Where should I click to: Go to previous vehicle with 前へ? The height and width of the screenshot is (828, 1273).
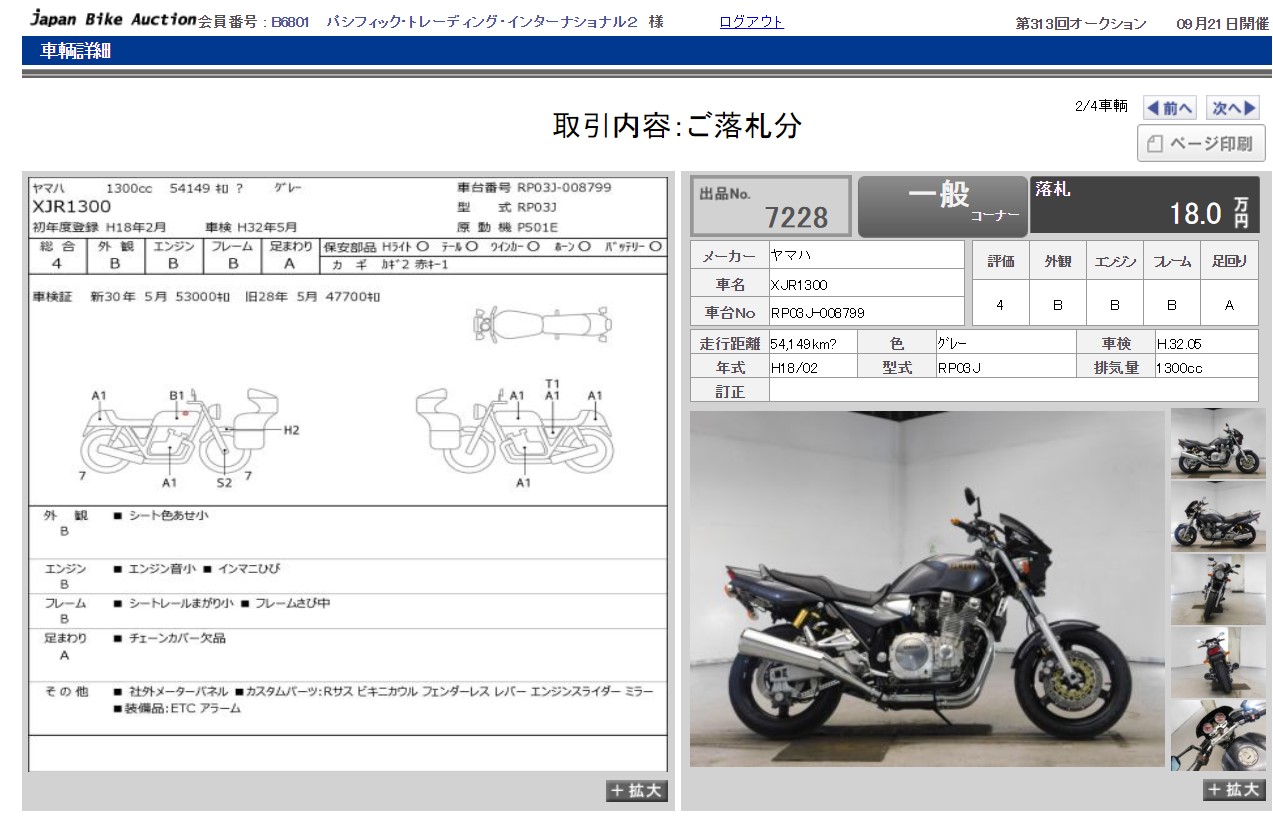(x=1169, y=108)
